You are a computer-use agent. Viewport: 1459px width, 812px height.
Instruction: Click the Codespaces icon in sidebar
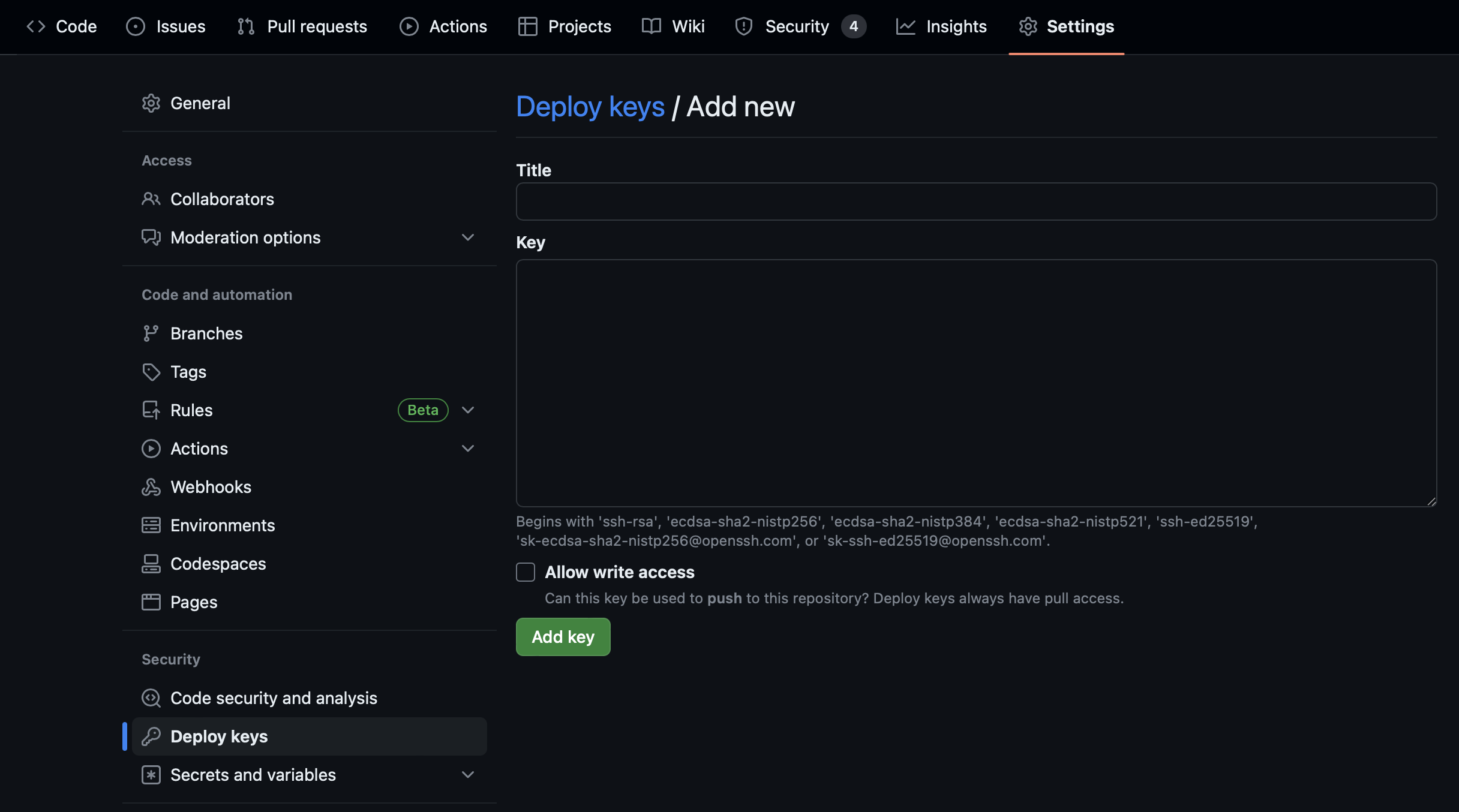click(151, 564)
